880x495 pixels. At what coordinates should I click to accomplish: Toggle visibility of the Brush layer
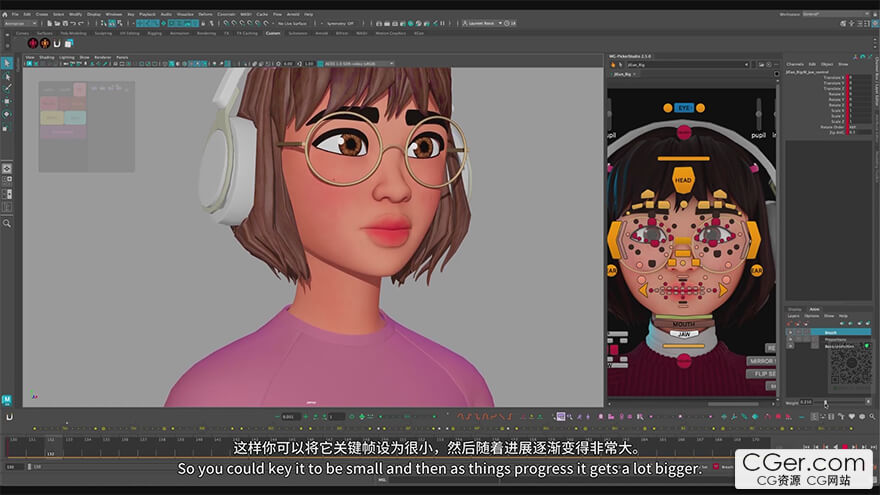coord(790,331)
